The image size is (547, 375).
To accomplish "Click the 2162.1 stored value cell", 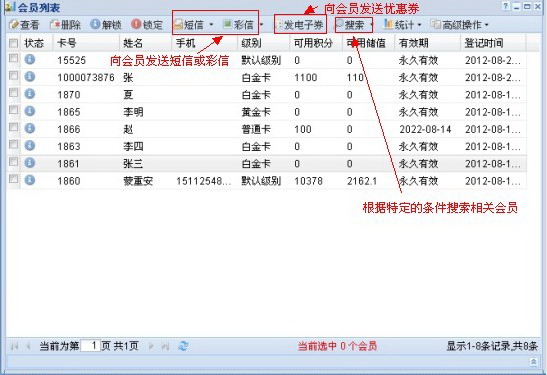I will coord(362,181).
